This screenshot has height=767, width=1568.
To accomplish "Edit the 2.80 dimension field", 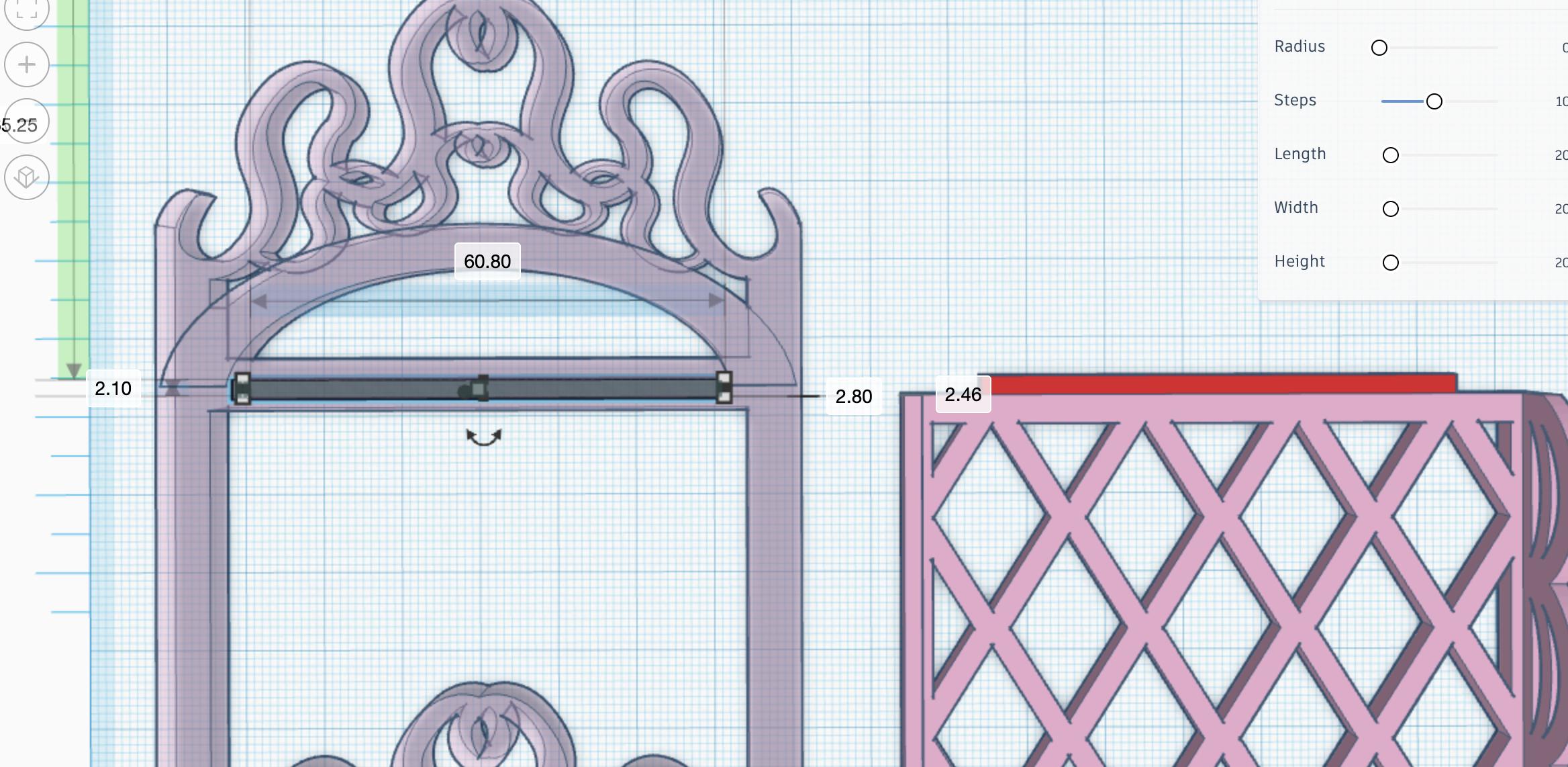I will [853, 396].
